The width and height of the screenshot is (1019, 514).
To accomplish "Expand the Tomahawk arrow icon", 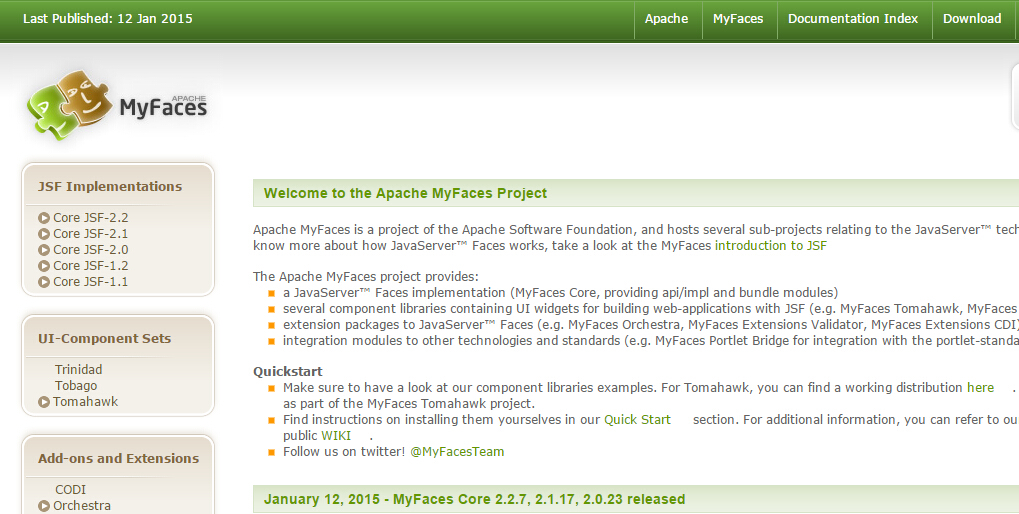I will (44, 402).
